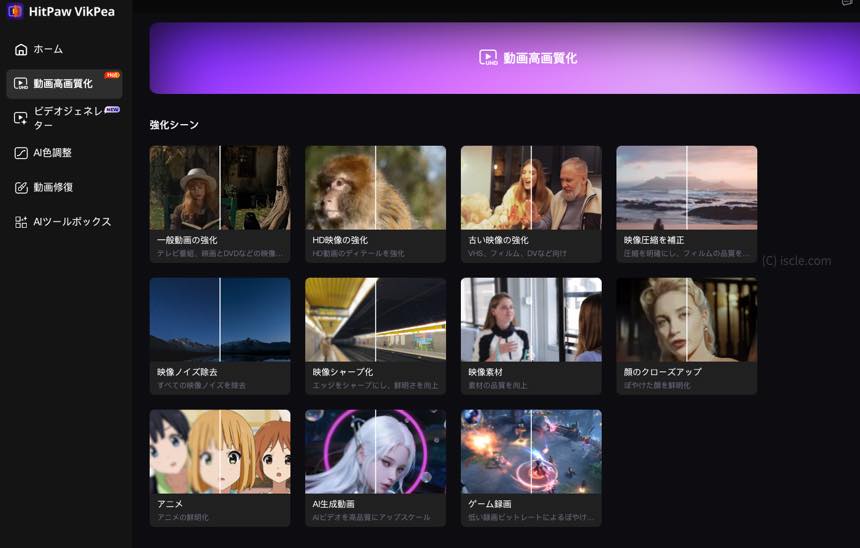
Task: Click the 一般動画の強化 title text
Action: 187,240
